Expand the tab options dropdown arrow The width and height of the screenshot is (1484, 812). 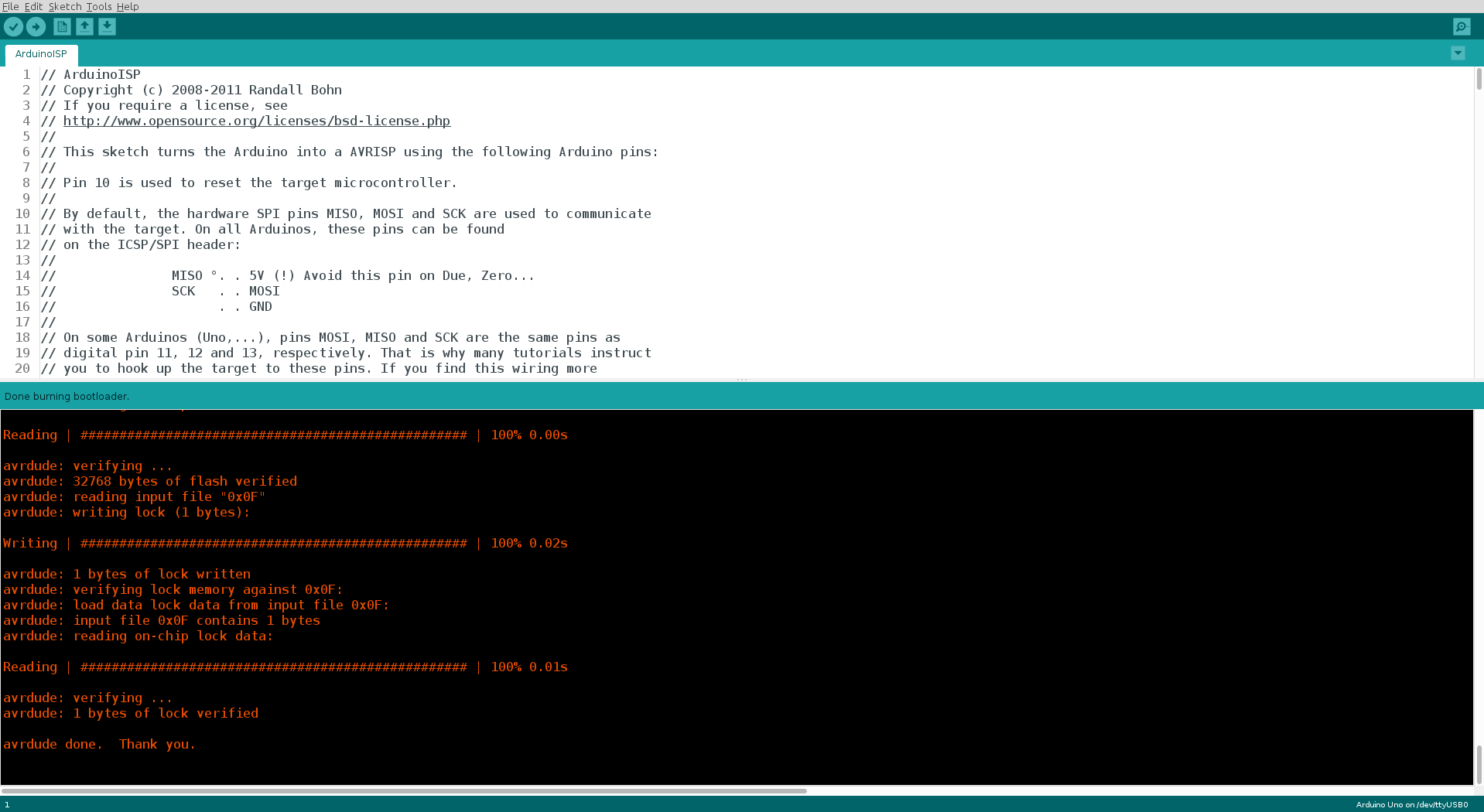click(x=1458, y=53)
